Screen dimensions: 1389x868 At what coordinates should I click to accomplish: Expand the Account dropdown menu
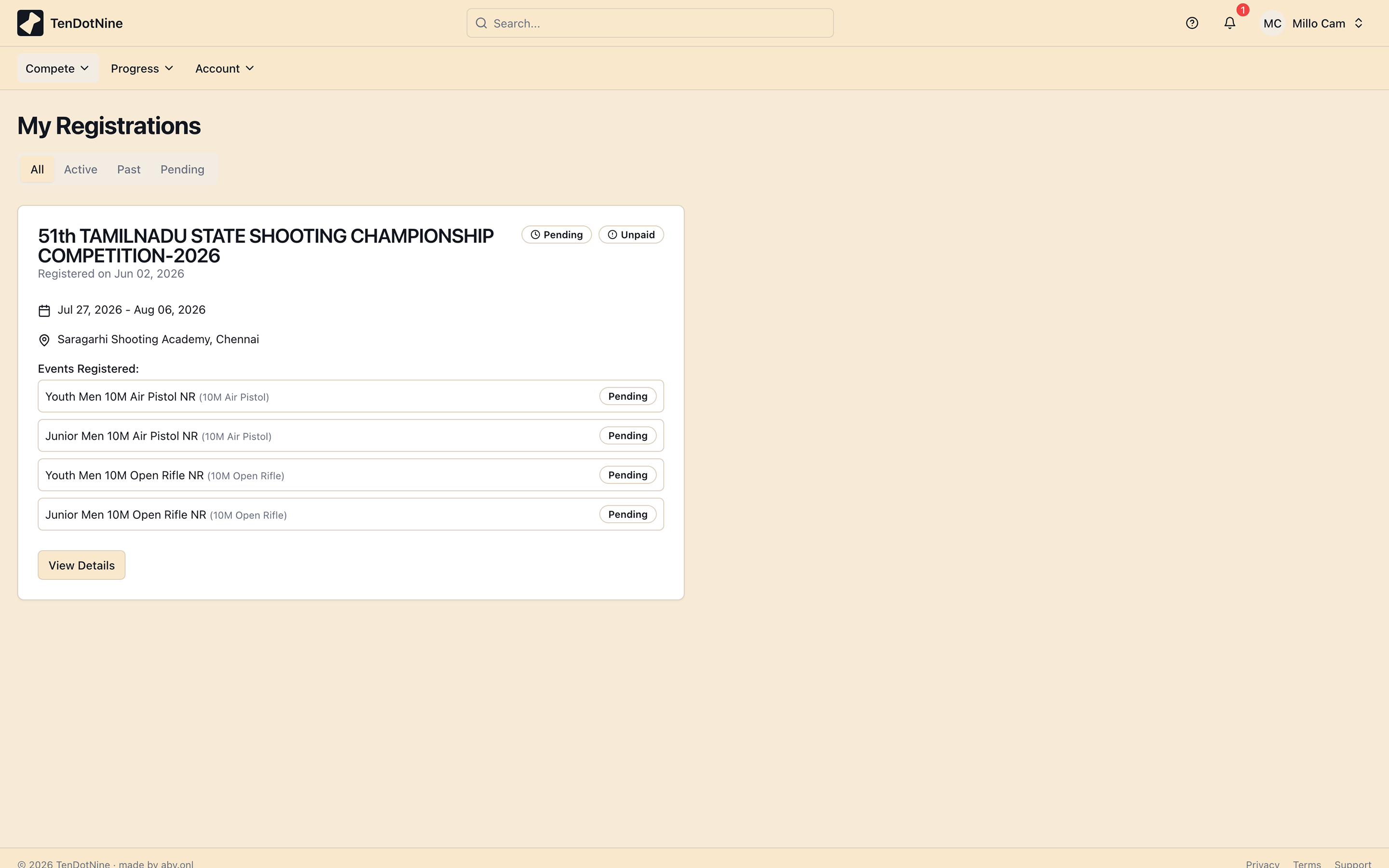coord(224,68)
